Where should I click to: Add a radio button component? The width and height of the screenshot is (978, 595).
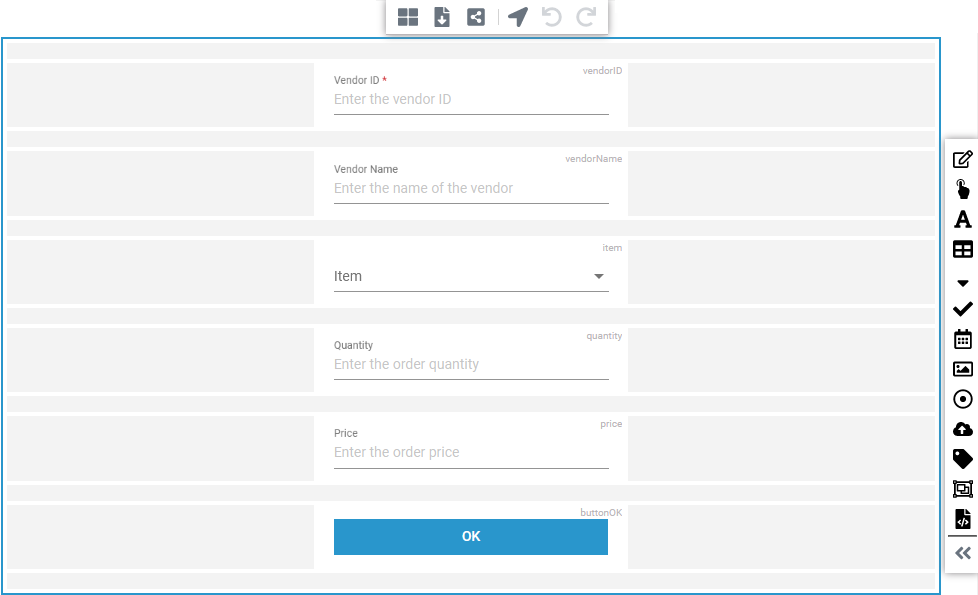[962, 398]
